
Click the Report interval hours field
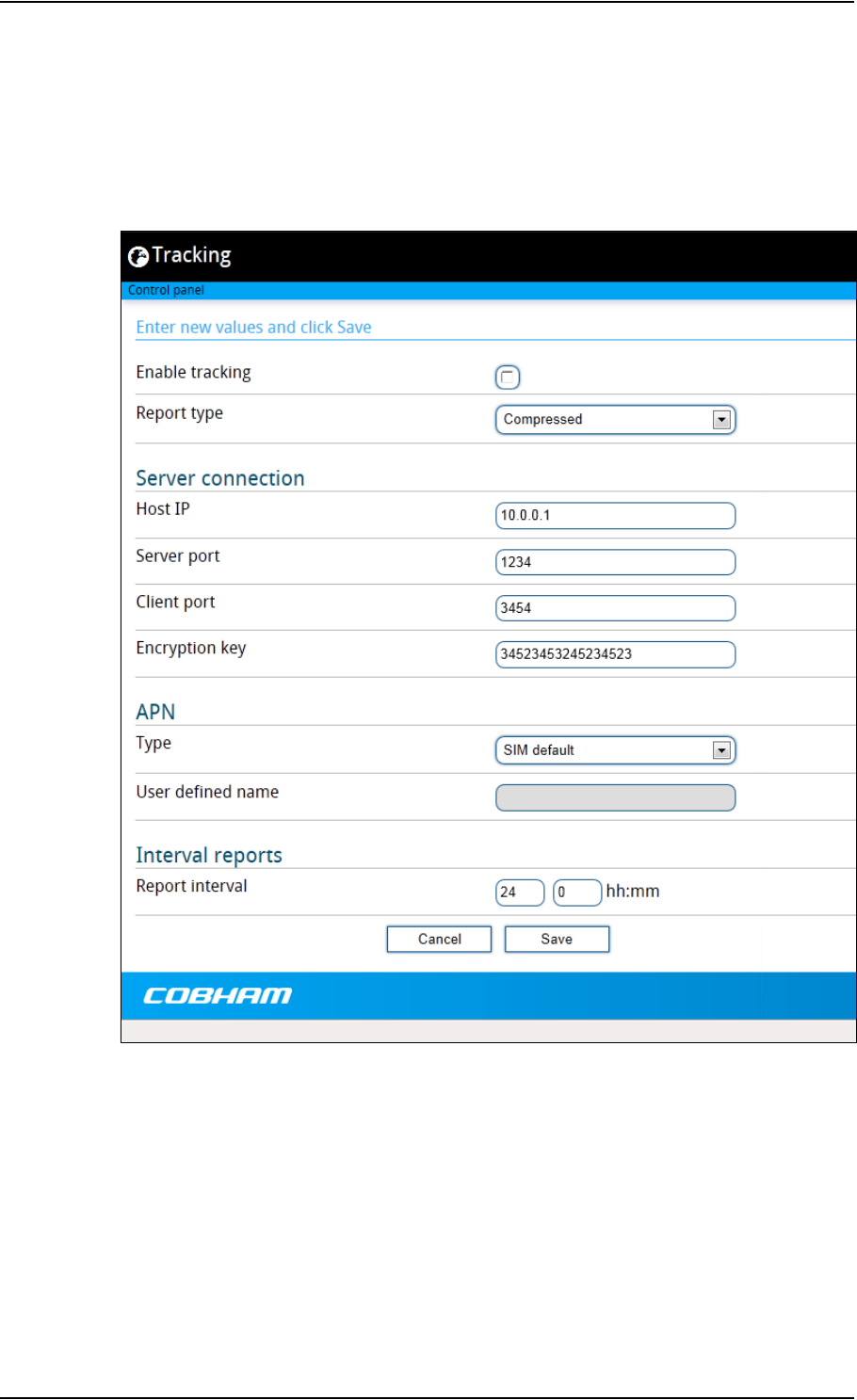pos(520,893)
